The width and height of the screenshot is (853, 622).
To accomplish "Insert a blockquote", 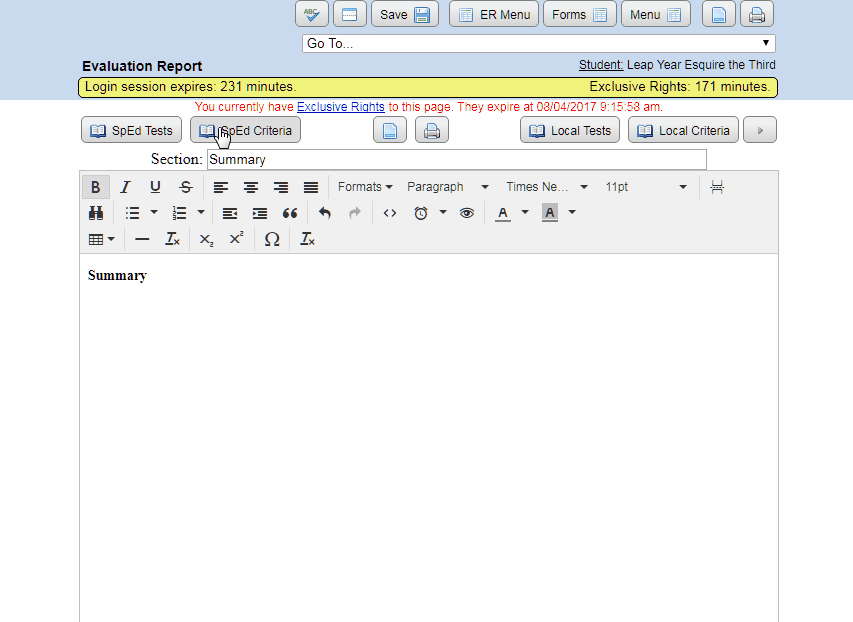I will [x=290, y=213].
